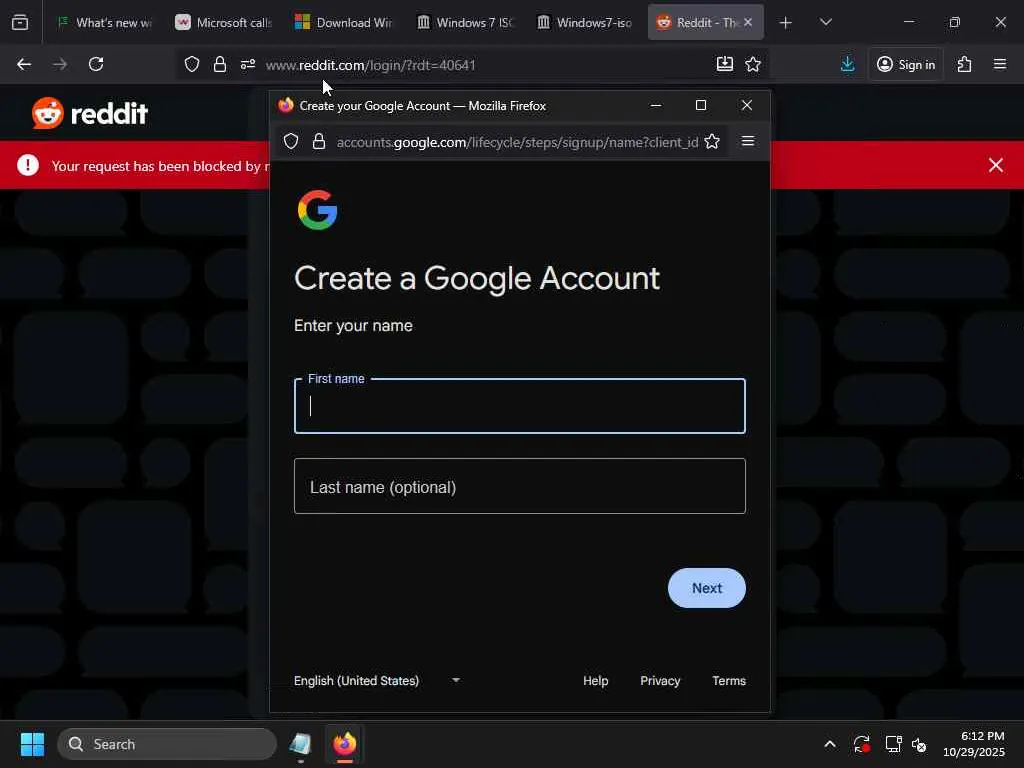Open Firefox View icon in tab bar
Image resolution: width=1024 pixels, height=768 pixels.
point(20,22)
